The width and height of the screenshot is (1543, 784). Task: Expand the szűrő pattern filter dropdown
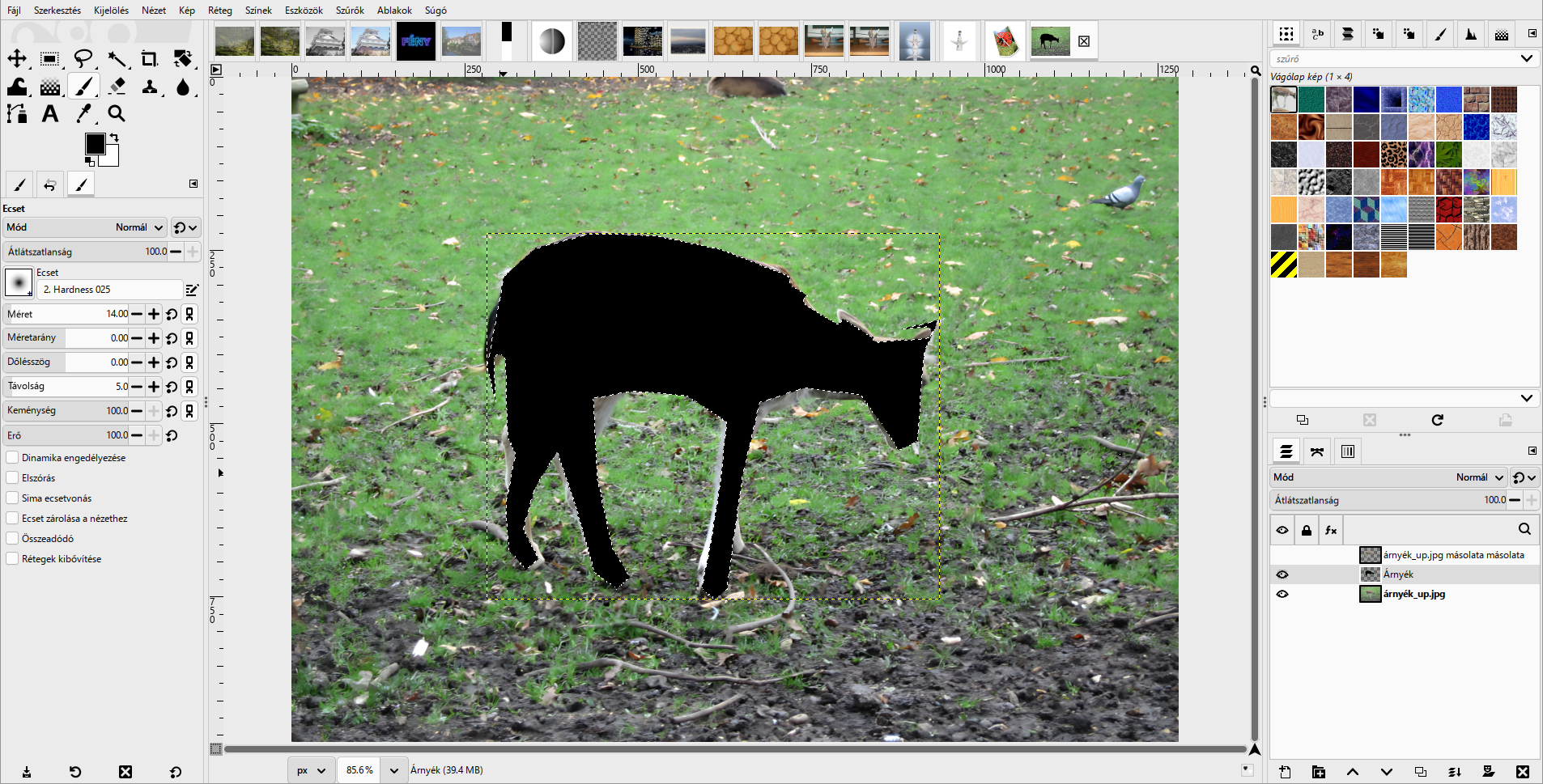[x=1526, y=58]
